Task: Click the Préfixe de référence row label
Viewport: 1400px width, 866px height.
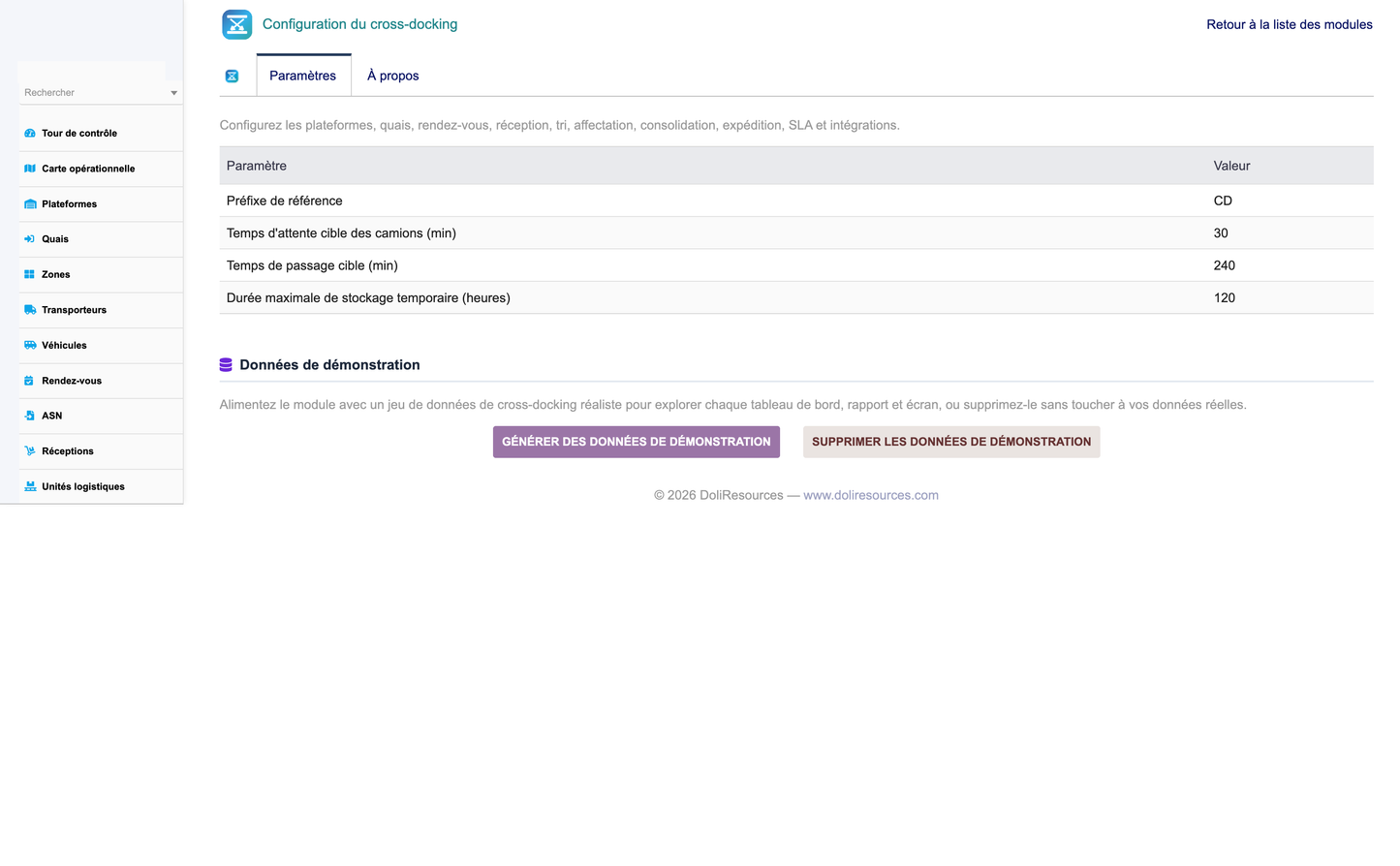Action: point(284,201)
